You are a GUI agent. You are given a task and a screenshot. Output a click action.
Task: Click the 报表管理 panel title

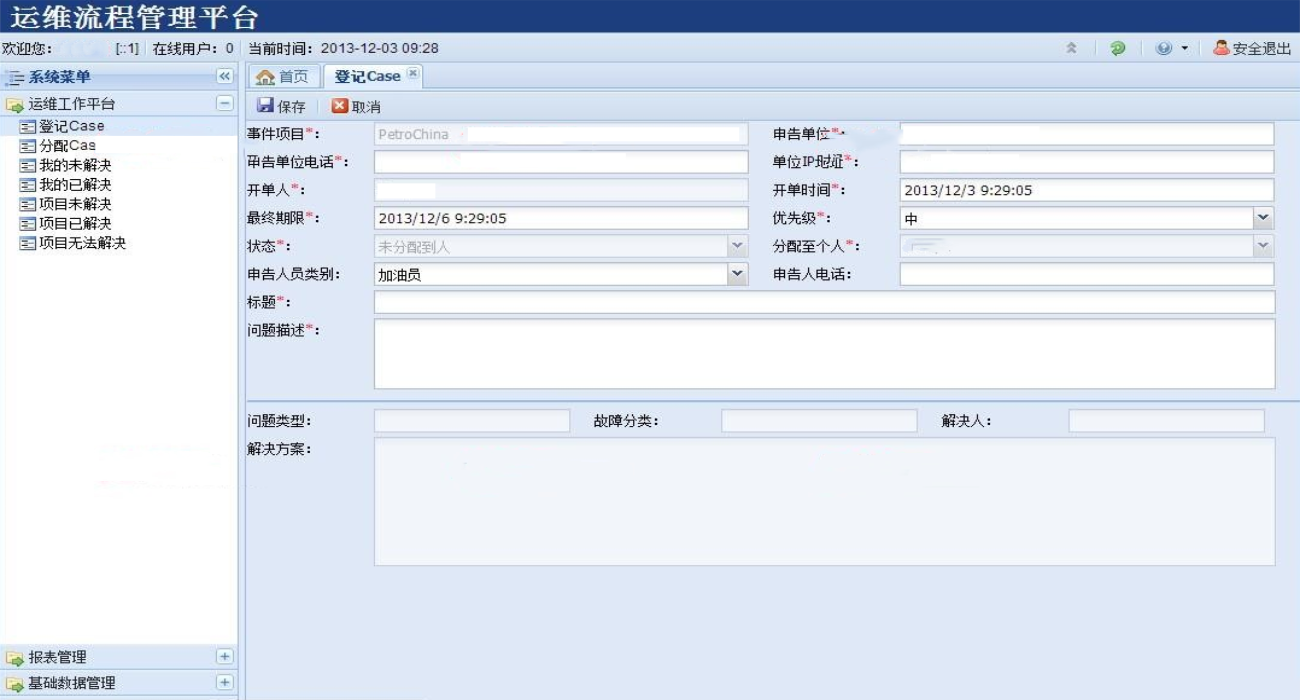58,658
